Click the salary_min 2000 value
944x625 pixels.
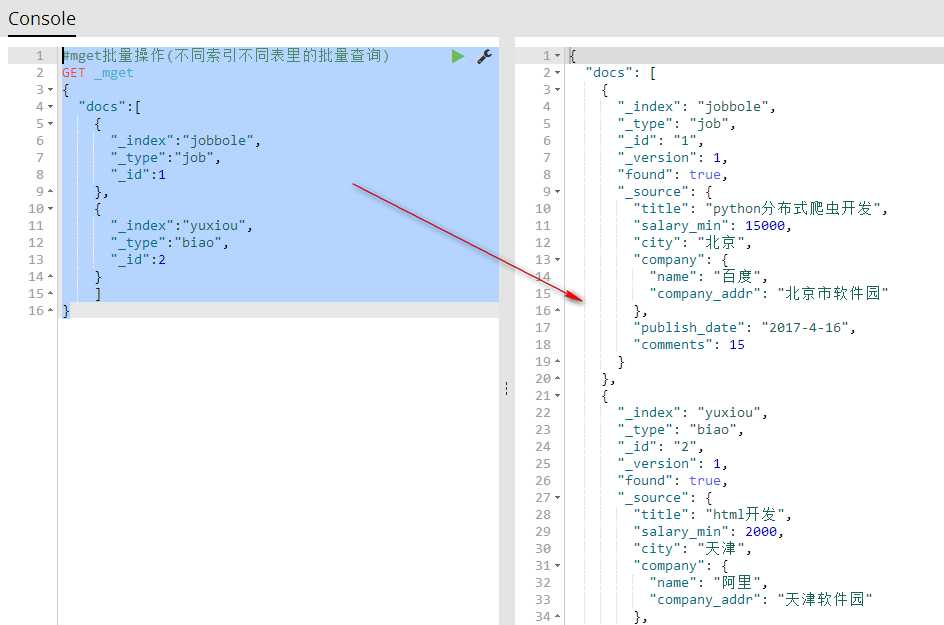(761, 532)
